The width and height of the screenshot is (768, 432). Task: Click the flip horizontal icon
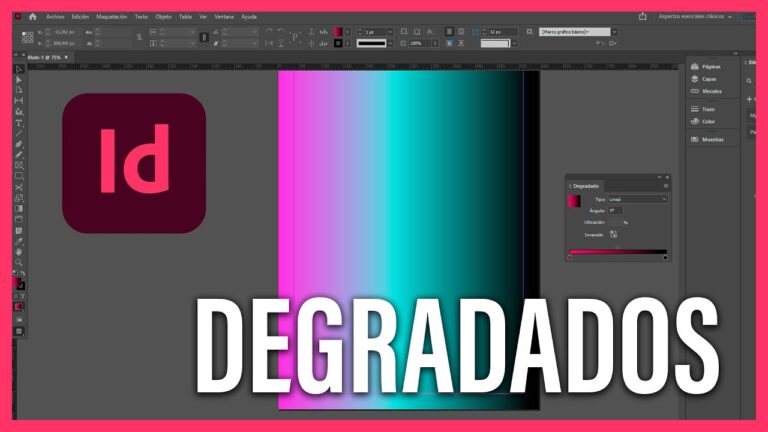(269, 44)
